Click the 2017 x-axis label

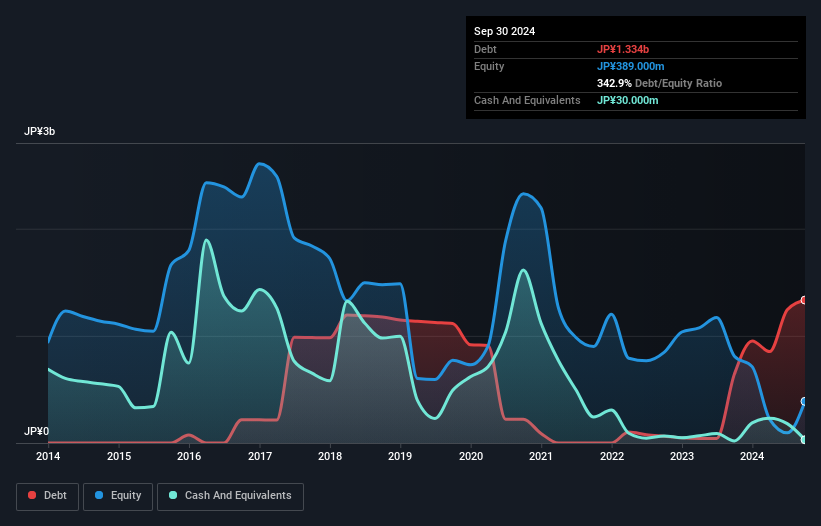point(260,456)
